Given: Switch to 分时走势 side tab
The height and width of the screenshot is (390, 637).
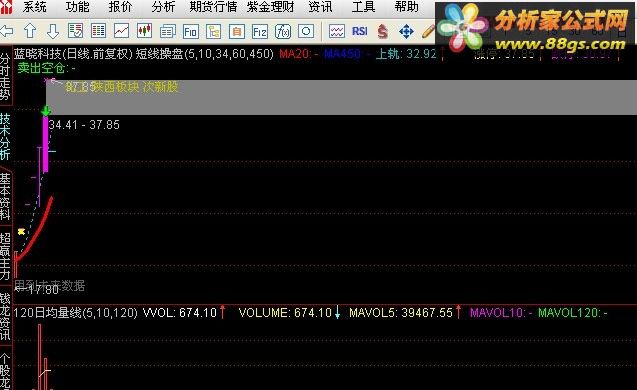Looking at the screenshot, I should coord(5,76).
